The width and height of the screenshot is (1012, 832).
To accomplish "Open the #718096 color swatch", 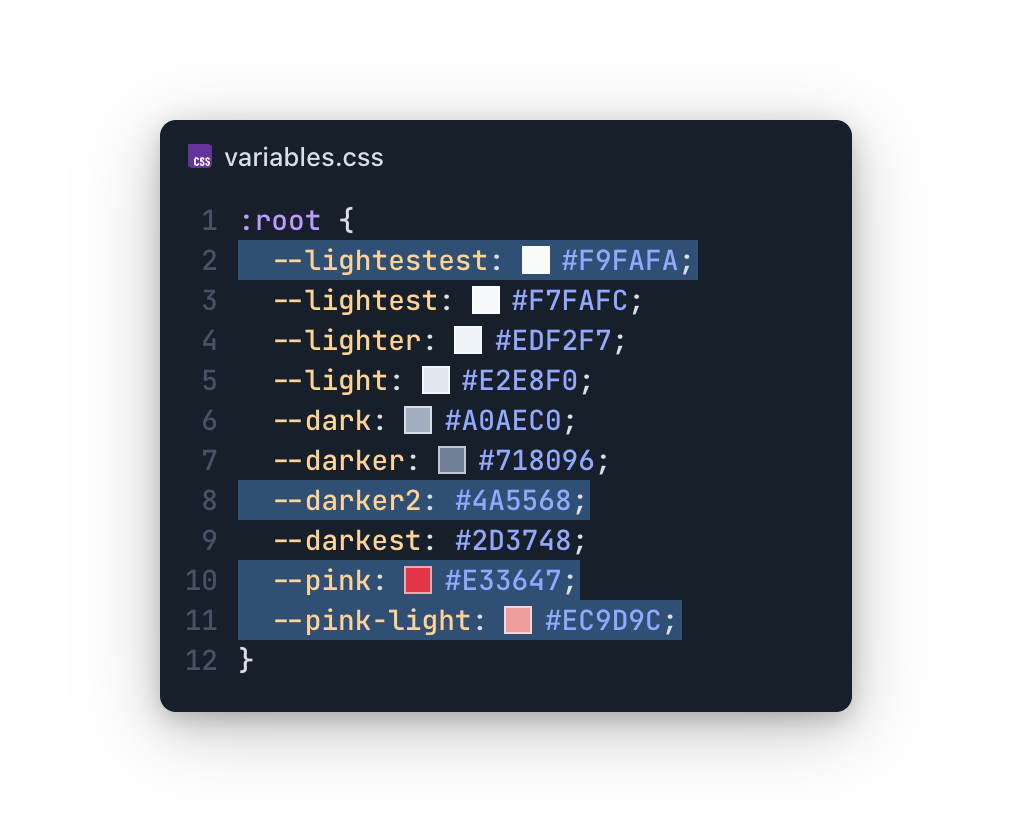I will (452, 460).
